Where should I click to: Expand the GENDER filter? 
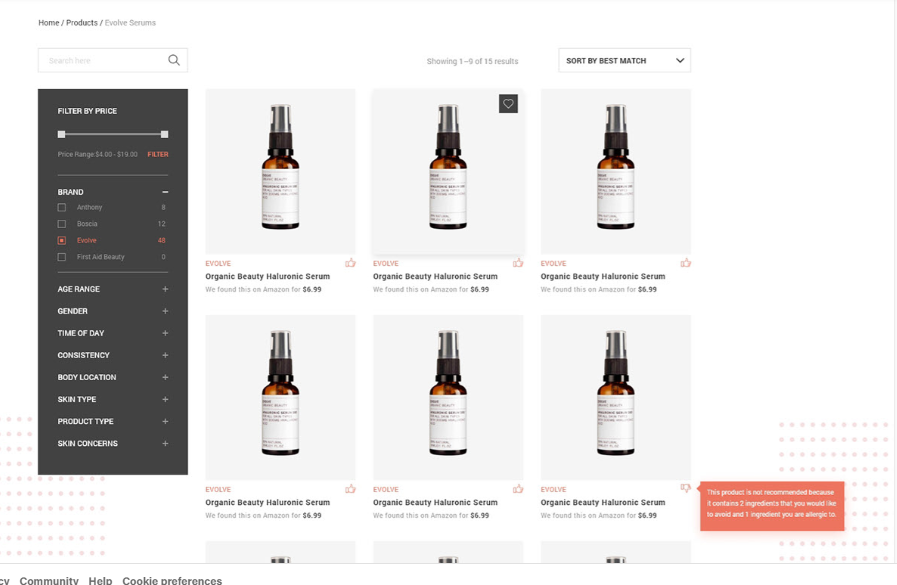[x=165, y=311]
